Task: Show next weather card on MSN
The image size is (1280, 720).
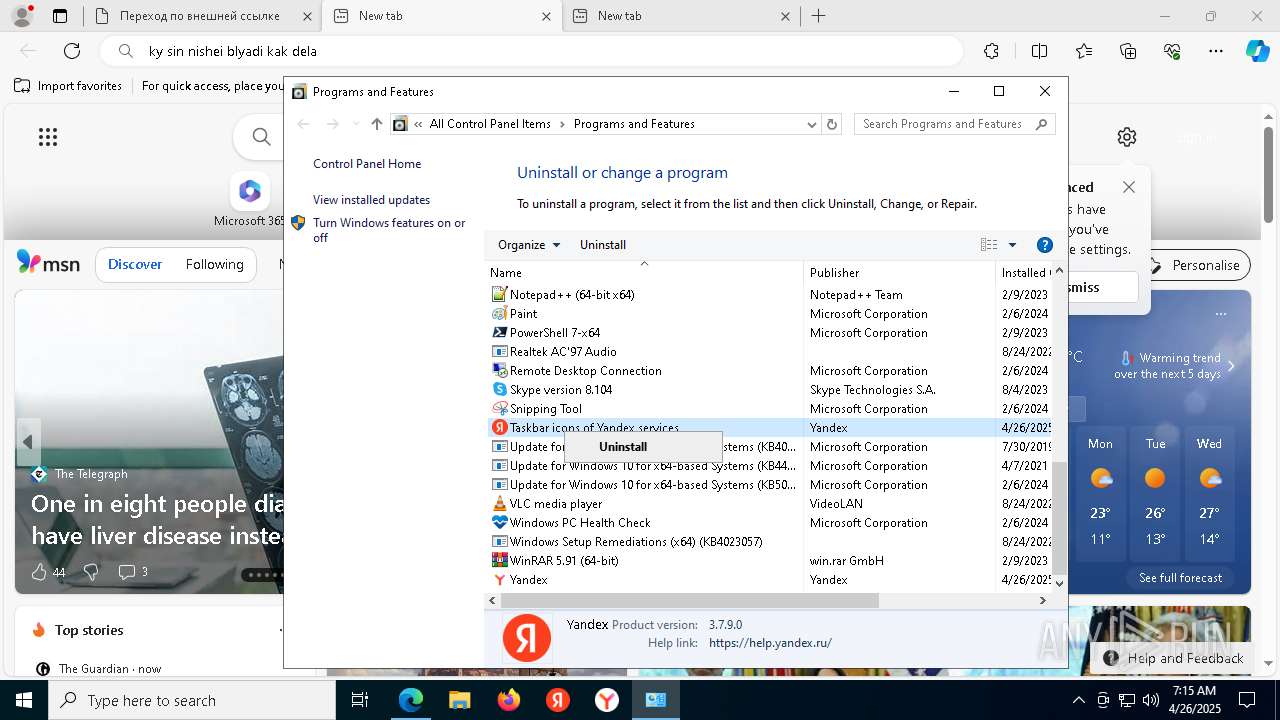Action: [x=1231, y=366]
